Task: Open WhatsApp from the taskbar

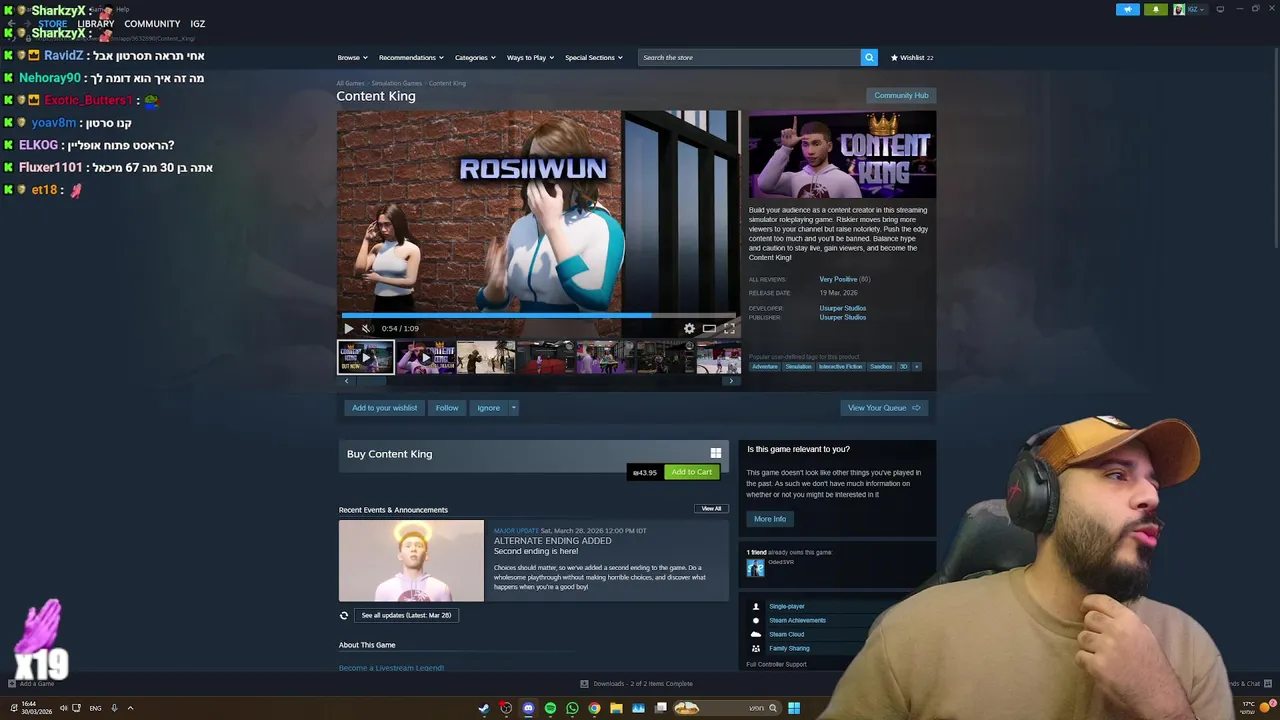Action: 572,708
